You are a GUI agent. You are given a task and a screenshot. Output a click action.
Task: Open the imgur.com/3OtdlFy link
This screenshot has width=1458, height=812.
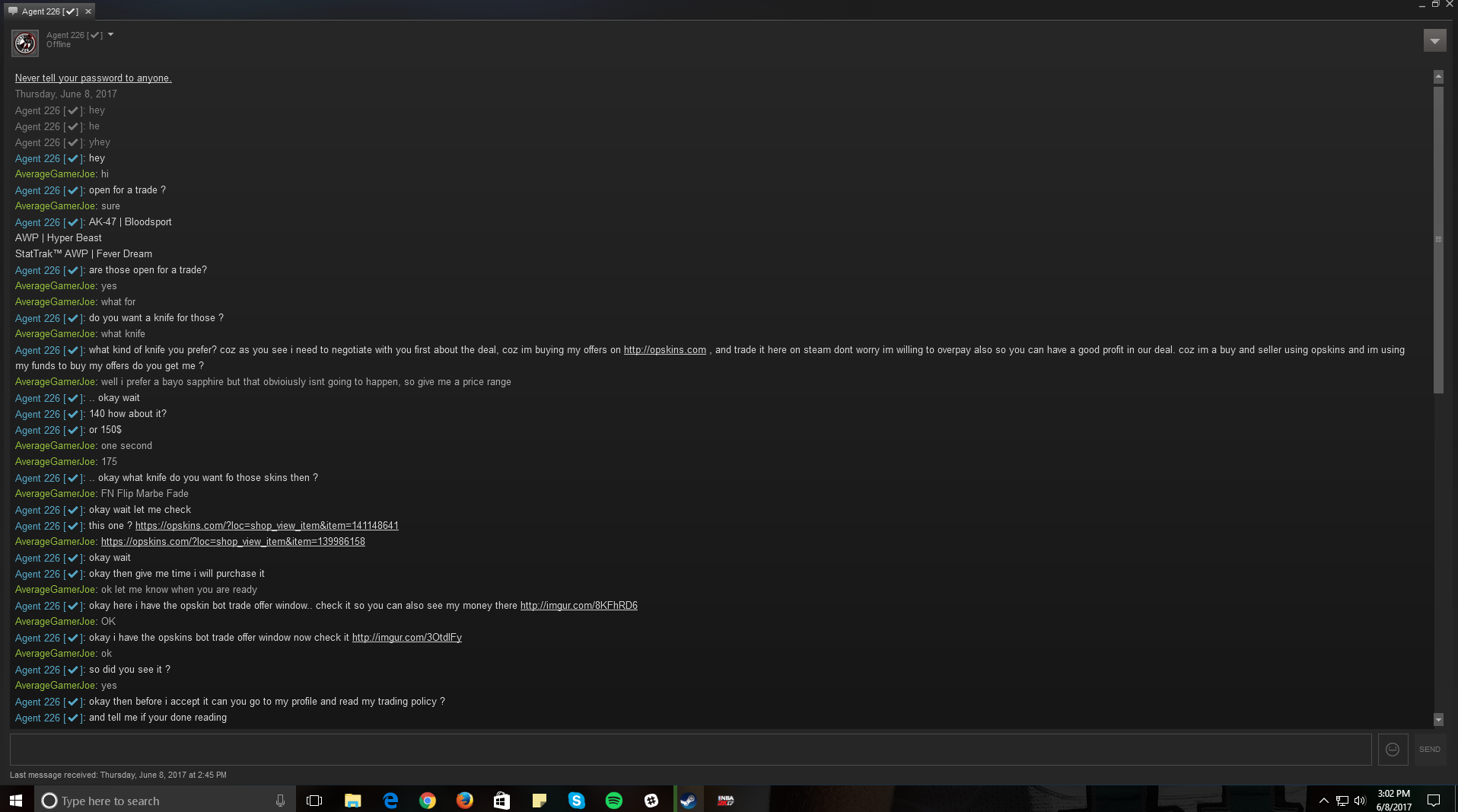(407, 638)
